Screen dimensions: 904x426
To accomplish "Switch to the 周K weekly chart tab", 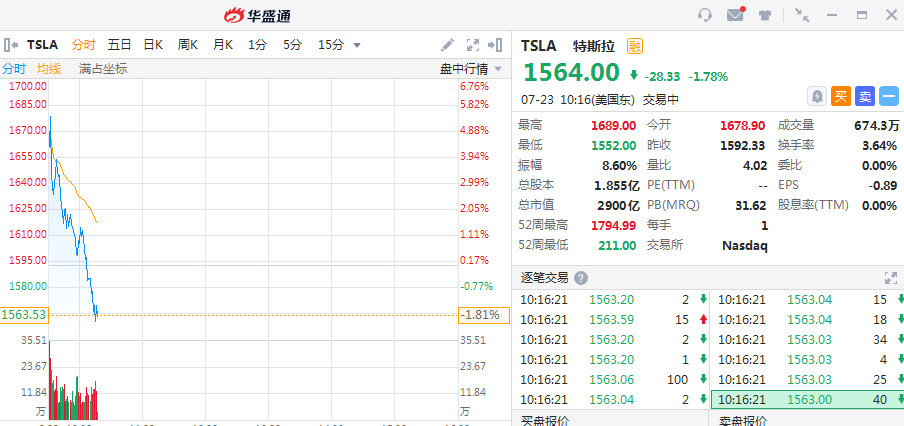I will (x=188, y=45).
